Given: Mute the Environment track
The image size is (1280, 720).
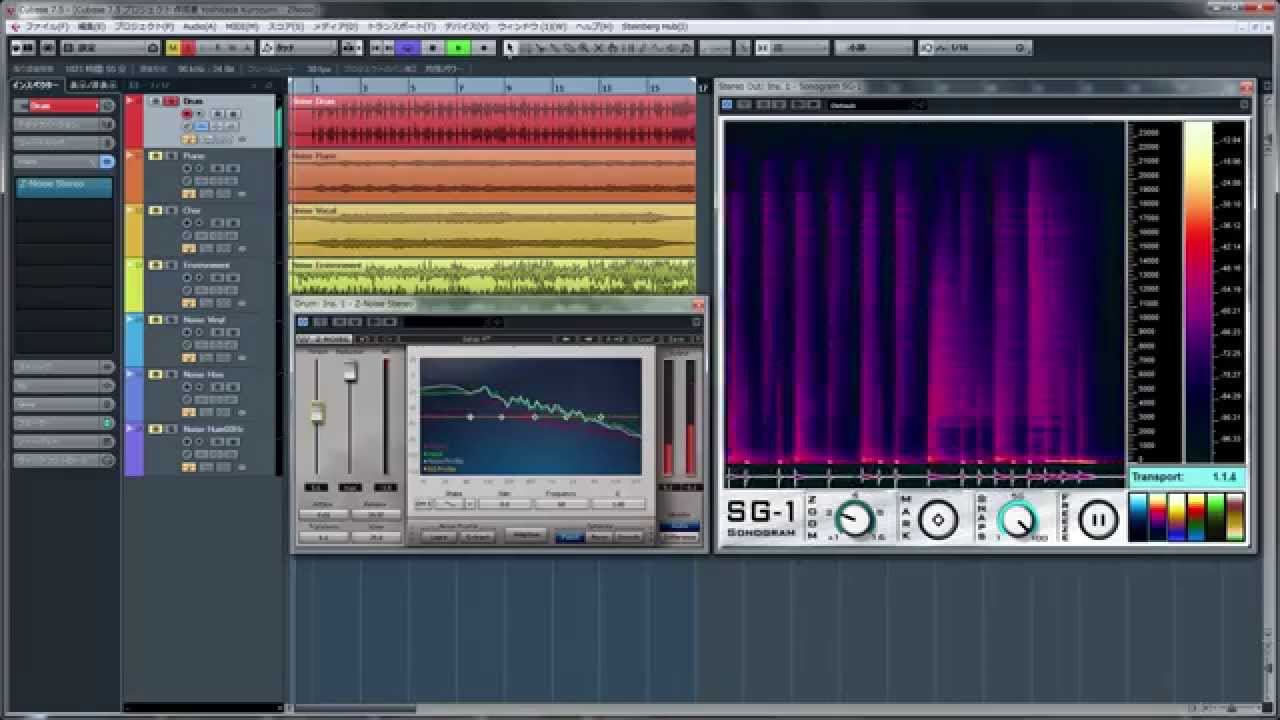Looking at the screenshot, I should pyautogui.click(x=156, y=265).
